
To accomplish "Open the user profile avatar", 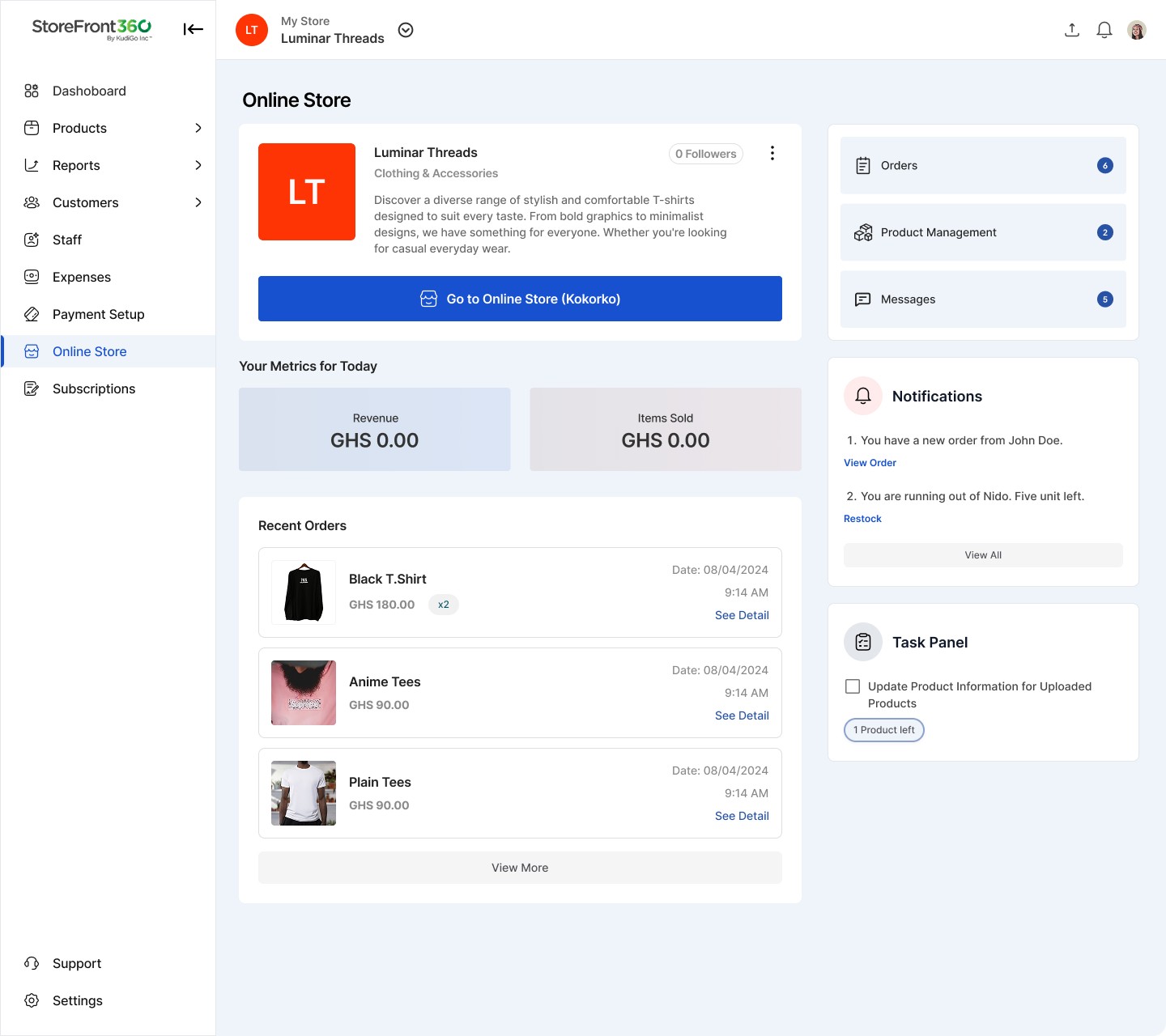I will click(x=1137, y=30).
